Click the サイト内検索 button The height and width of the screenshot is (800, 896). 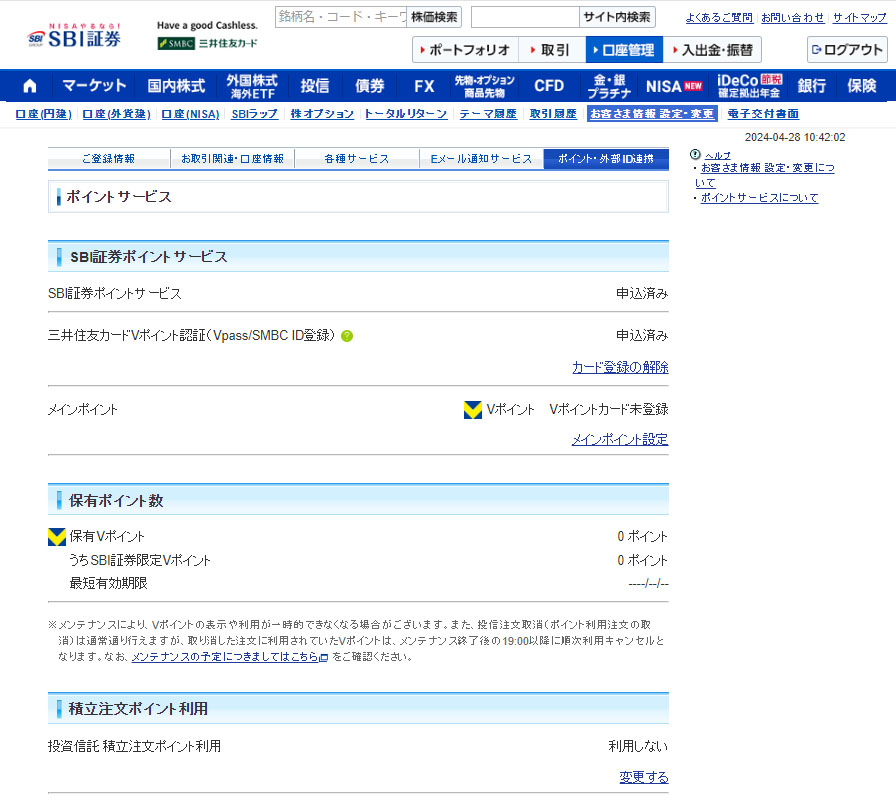pyautogui.click(x=617, y=17)
